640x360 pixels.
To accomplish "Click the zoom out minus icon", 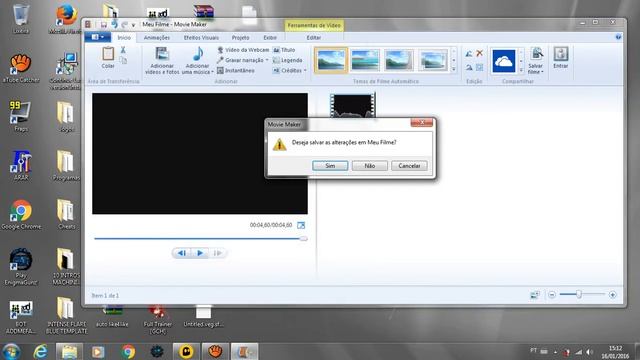I will pyautogui.click(x=552, y=295).
